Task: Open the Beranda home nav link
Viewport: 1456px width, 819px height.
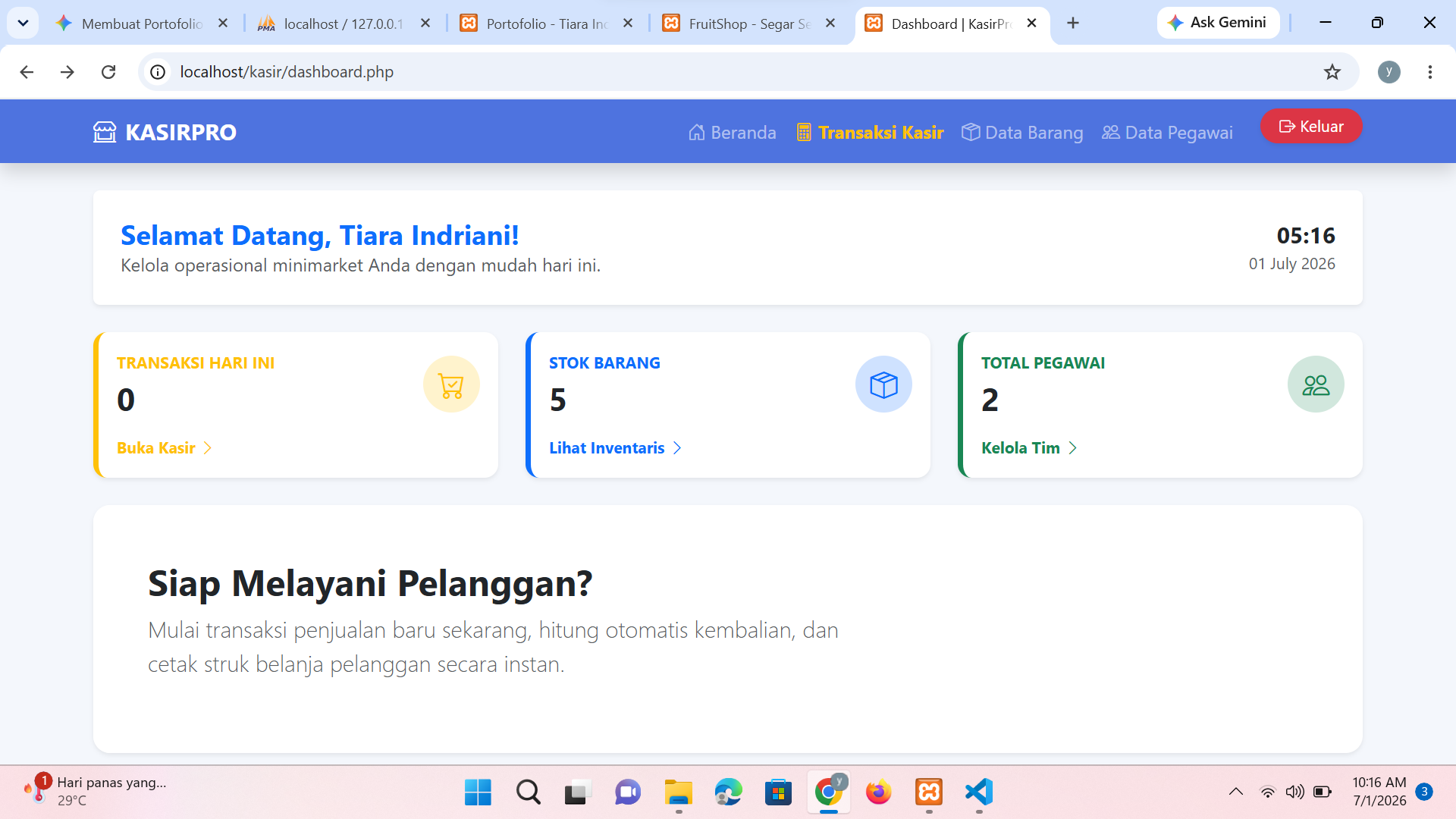Action: 732,133
